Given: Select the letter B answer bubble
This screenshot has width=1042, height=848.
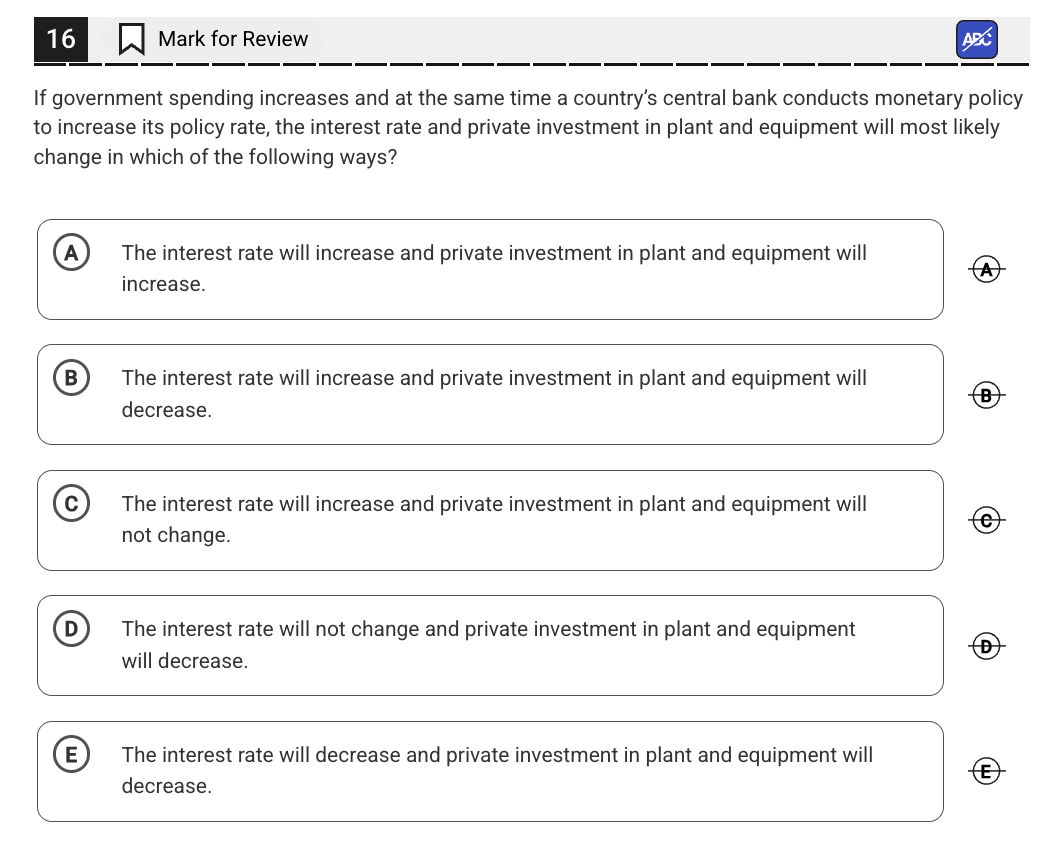Looking at the screenshot, I should tap(71, 378).
